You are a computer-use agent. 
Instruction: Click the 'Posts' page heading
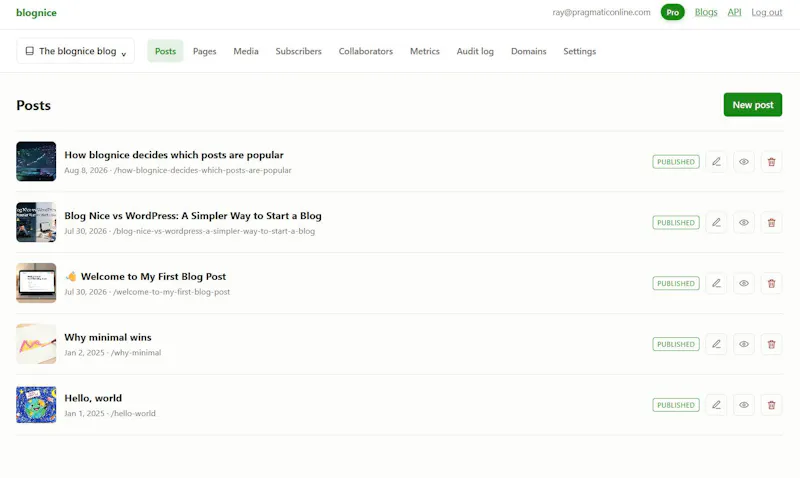pos(34,105)
